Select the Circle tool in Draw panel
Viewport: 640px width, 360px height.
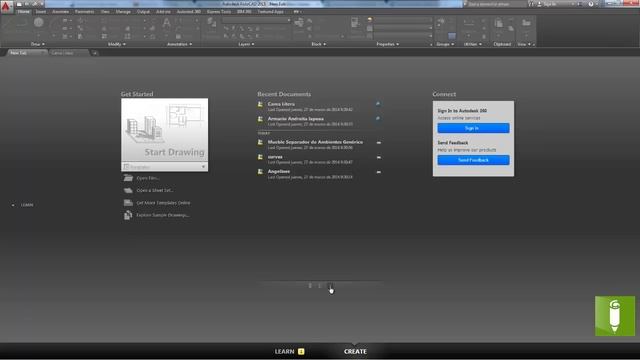[x=39, y=22]
